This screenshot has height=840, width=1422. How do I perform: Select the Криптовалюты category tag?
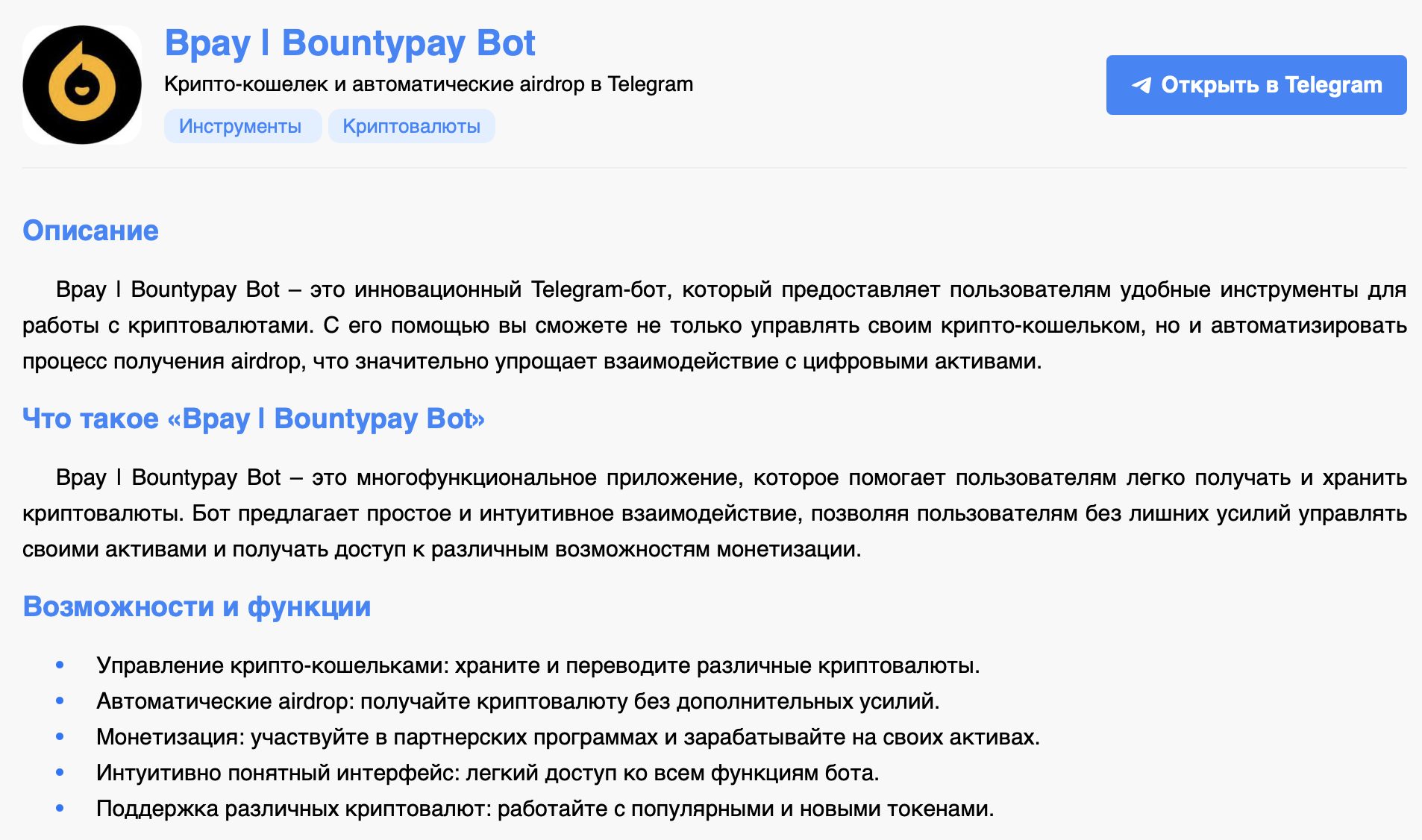tap(412, 126)
